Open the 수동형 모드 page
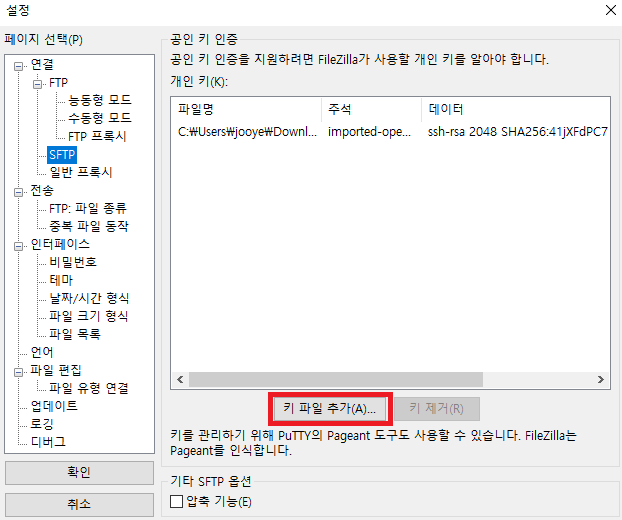Screen dimensions: 622x520 (99, 118)
